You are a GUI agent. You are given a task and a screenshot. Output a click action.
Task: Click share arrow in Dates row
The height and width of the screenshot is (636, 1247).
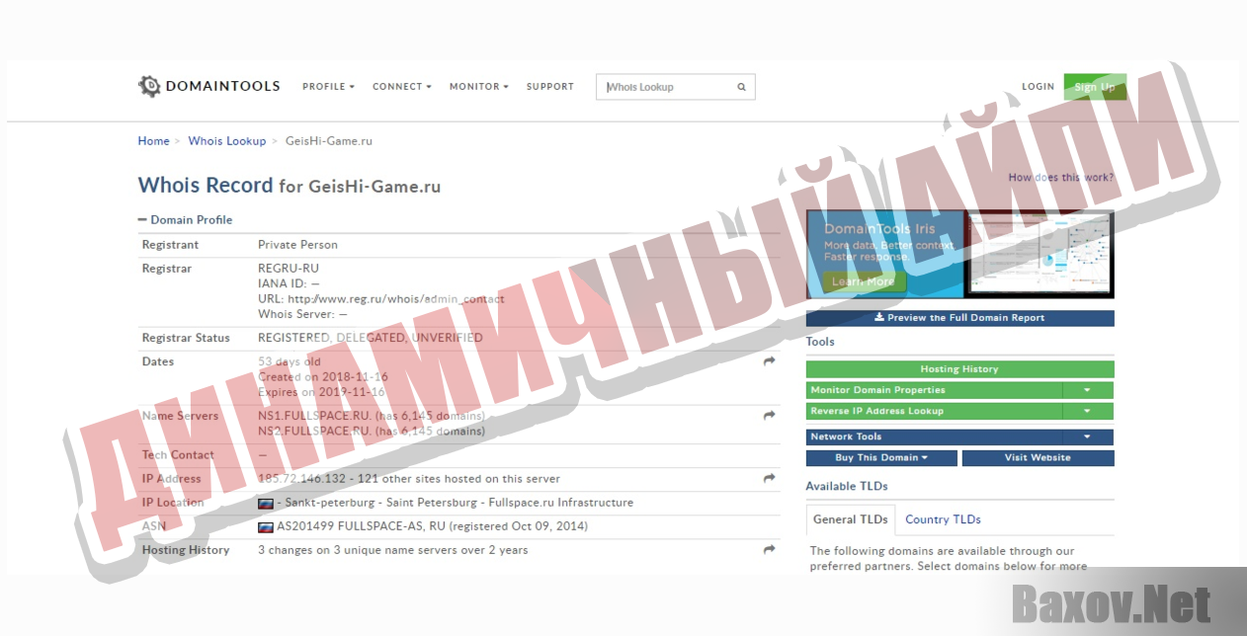click(769, 361)
